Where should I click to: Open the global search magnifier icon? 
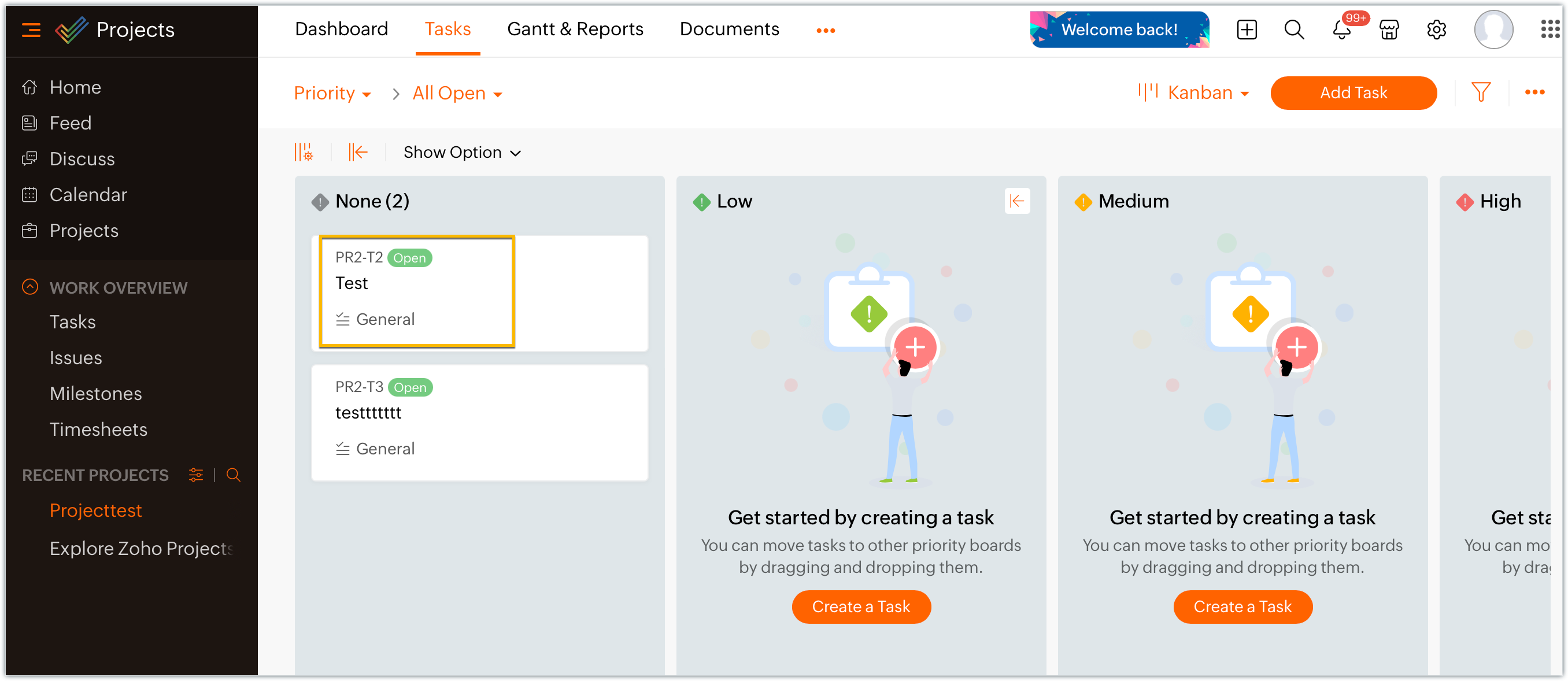tap(1294, 29)
